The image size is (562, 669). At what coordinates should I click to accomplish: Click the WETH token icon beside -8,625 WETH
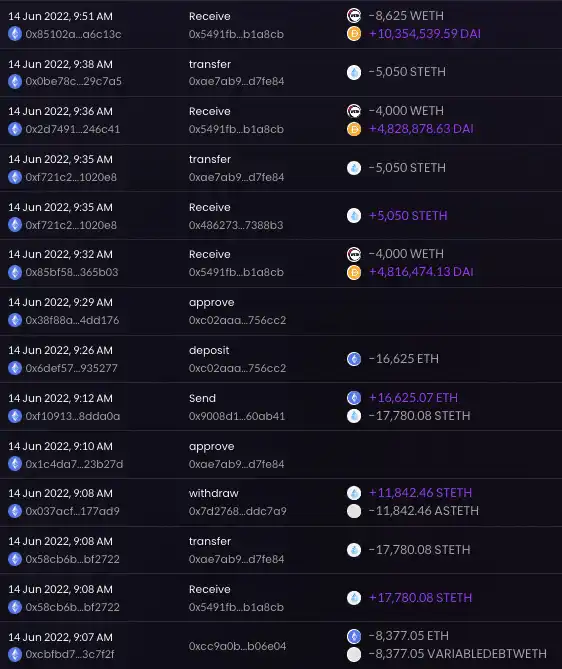tap(354, 16)
